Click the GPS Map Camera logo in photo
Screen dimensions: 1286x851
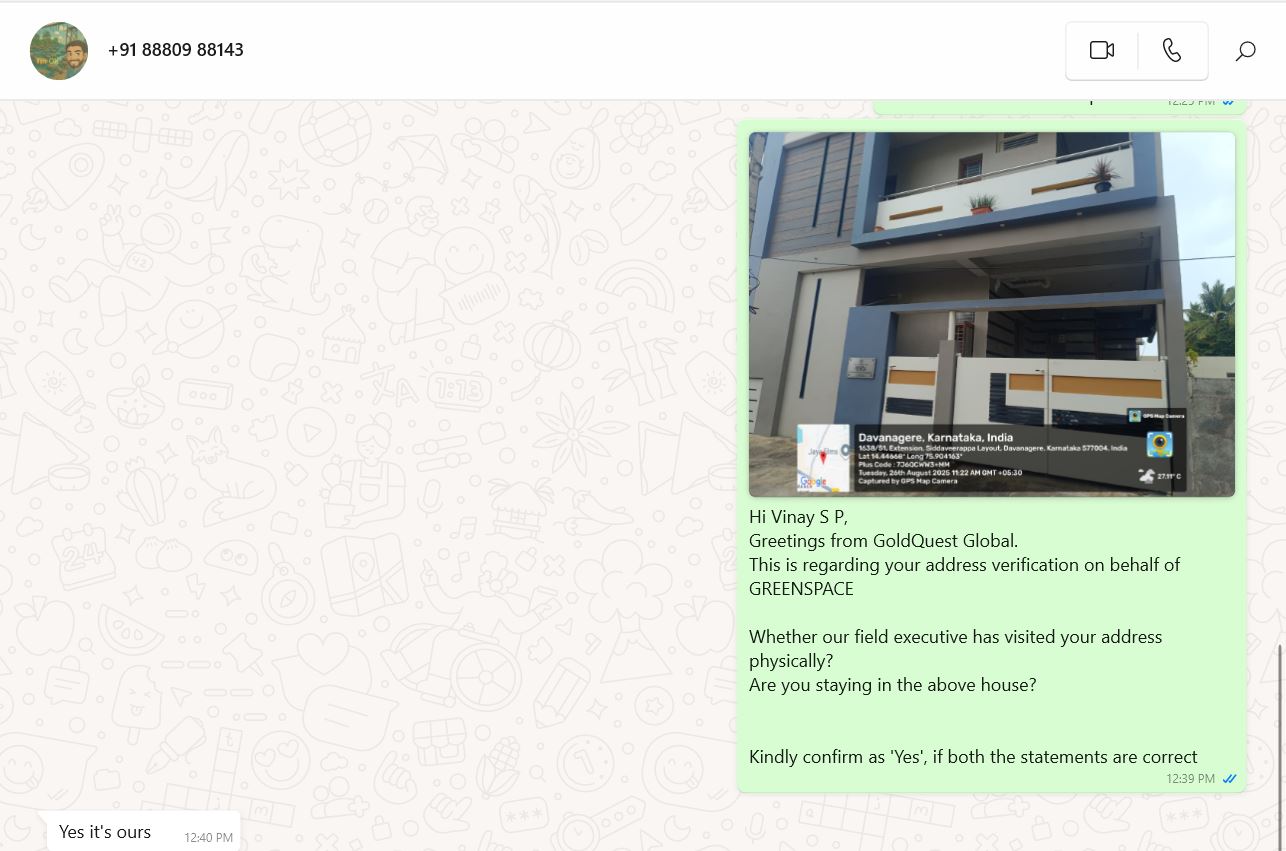pyautogui.click(x=1159, y=444)
